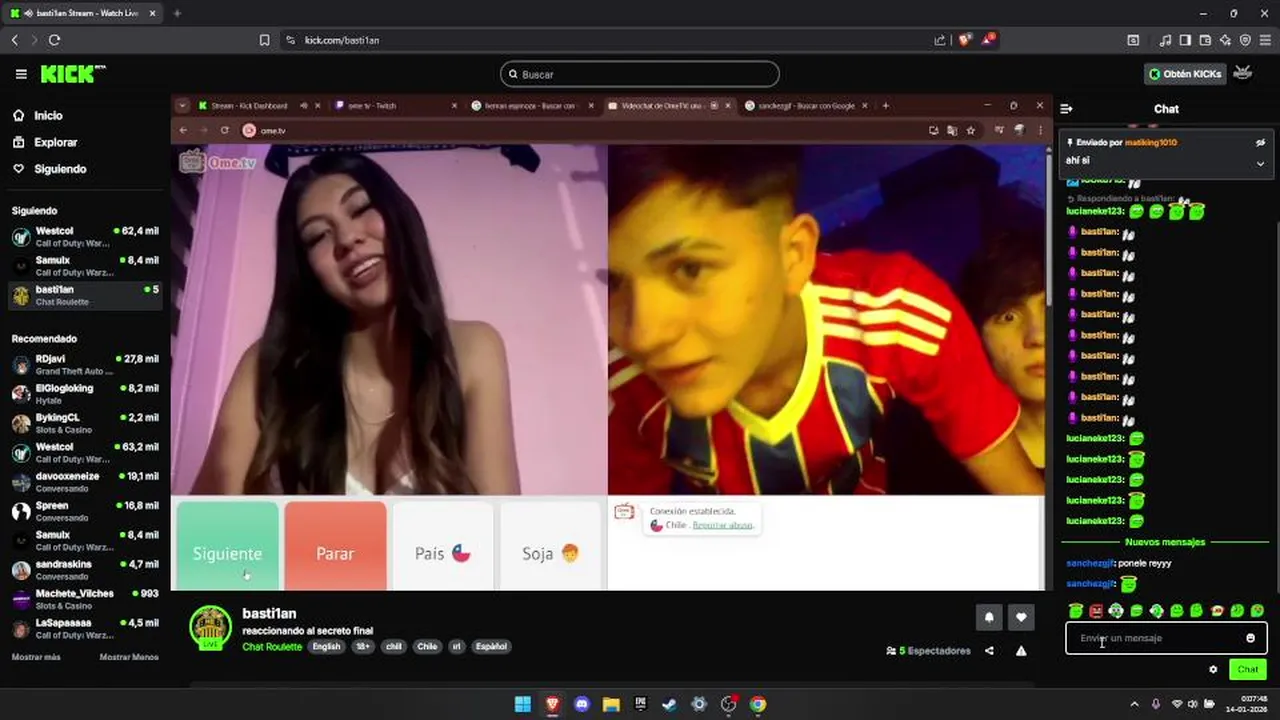Click Nuevos mensajes divider to jump
This screenshot has height=720, width=1280.
coord(1165,542)
